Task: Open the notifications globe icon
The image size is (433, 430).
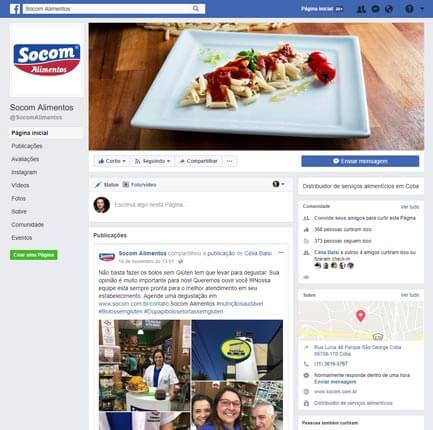Action: click(x=389, y=9)
